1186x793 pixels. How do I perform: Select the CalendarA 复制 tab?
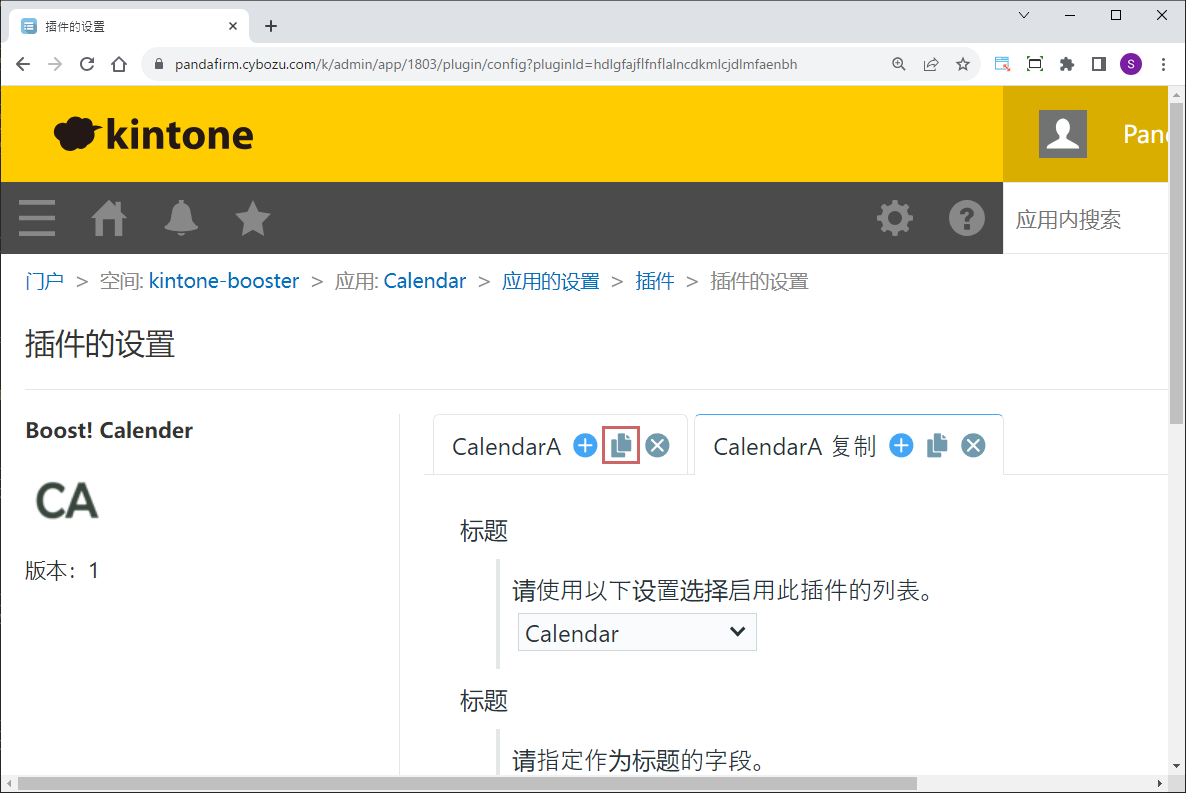tap(794, 447)
